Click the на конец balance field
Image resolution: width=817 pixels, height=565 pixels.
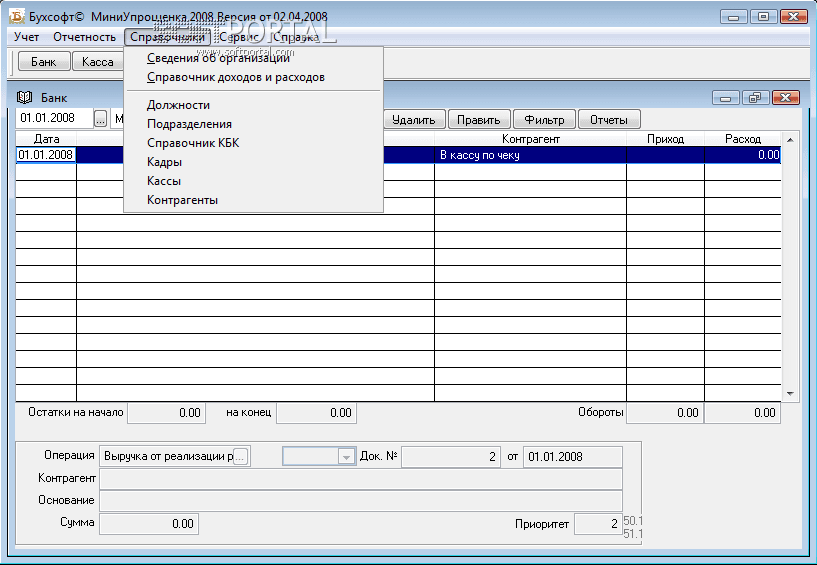pos(317,413)
